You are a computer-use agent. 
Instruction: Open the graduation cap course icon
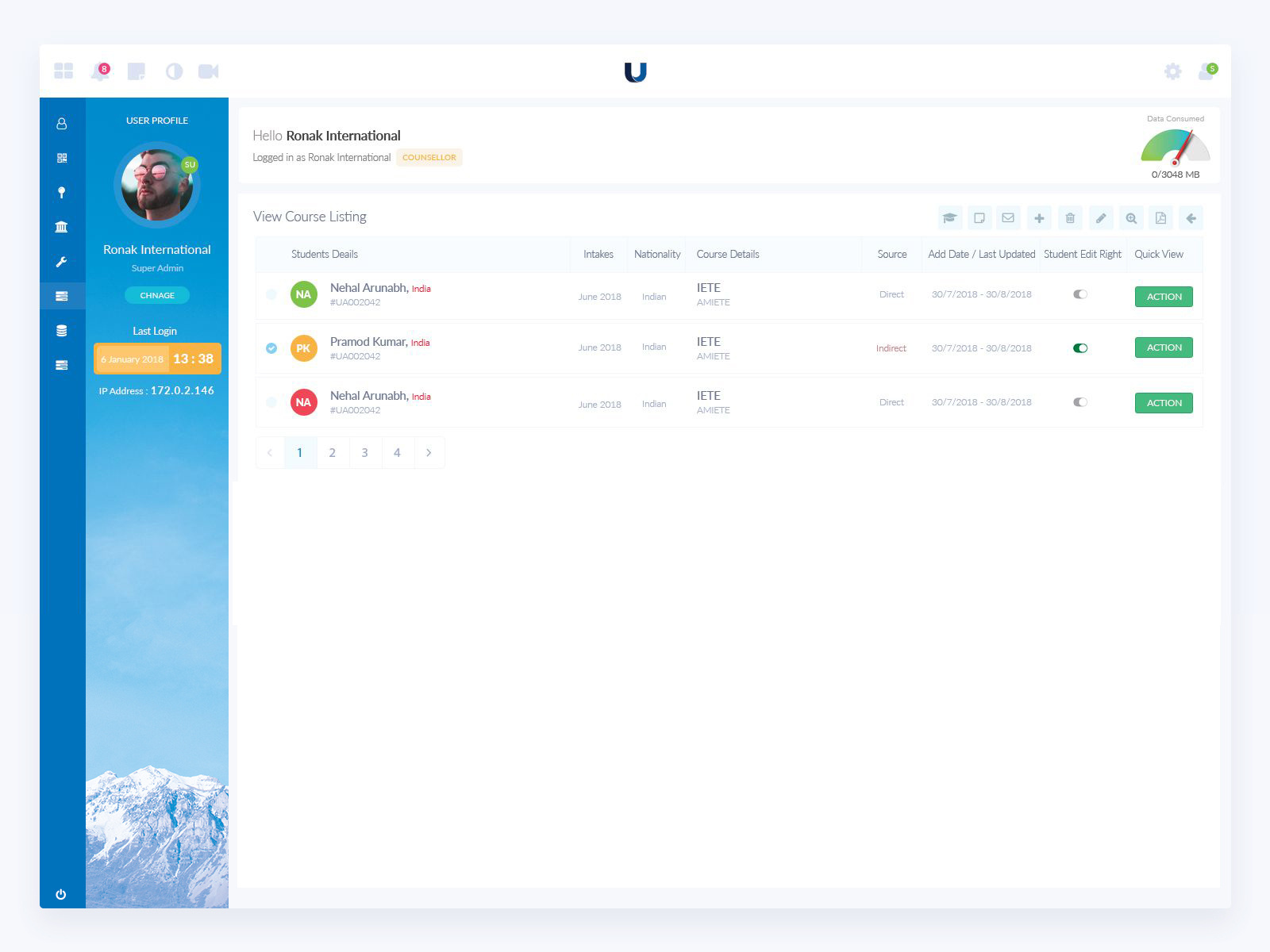(949, 217)
